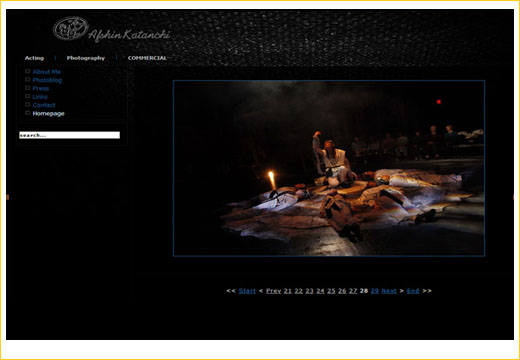Open the COMMERCIAL menu item
Screen dimensions: 520x360
pyautogui.click(x=147, y=58)
